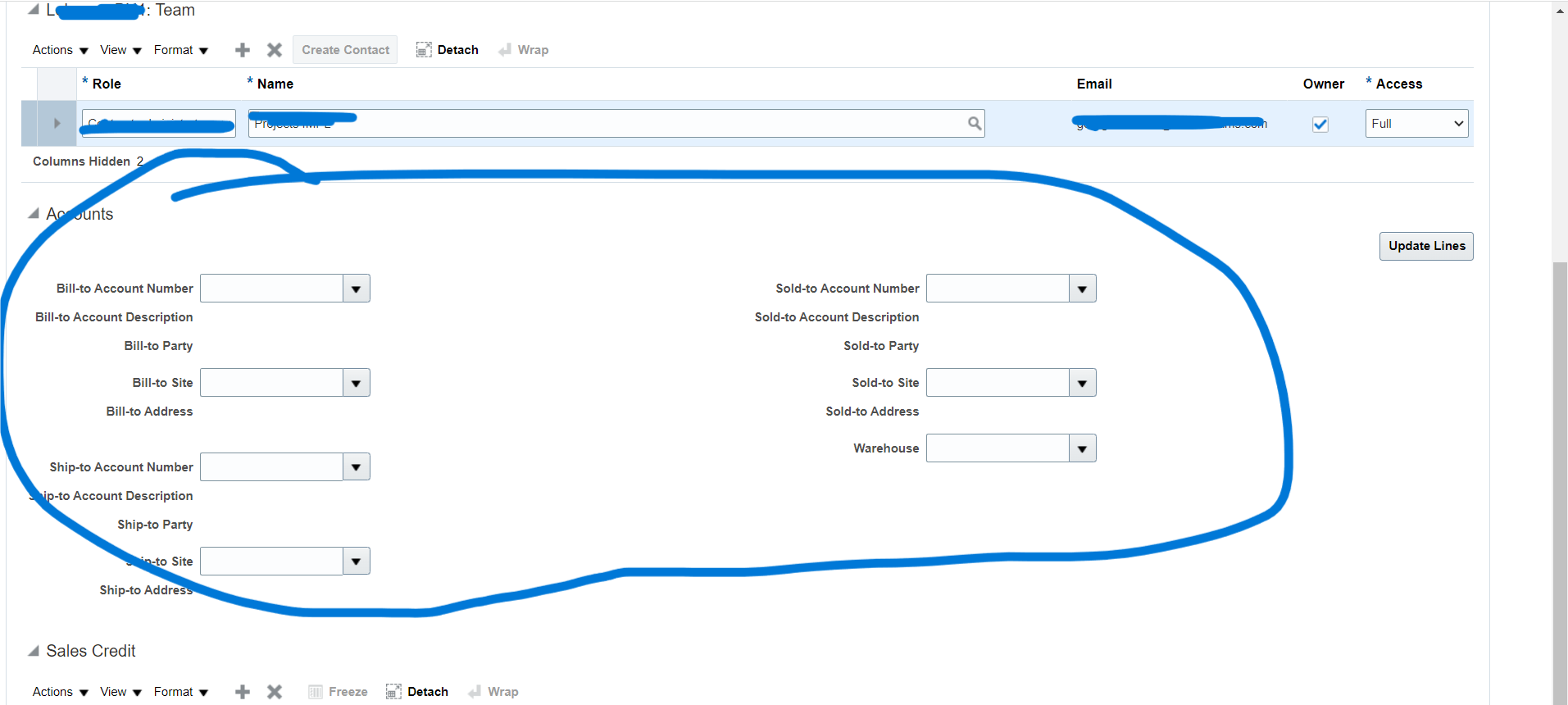The width and height of the screenshot is (1568, 705).
Task: Click the Role input field in Team row
Action: [x=159, y=124]
